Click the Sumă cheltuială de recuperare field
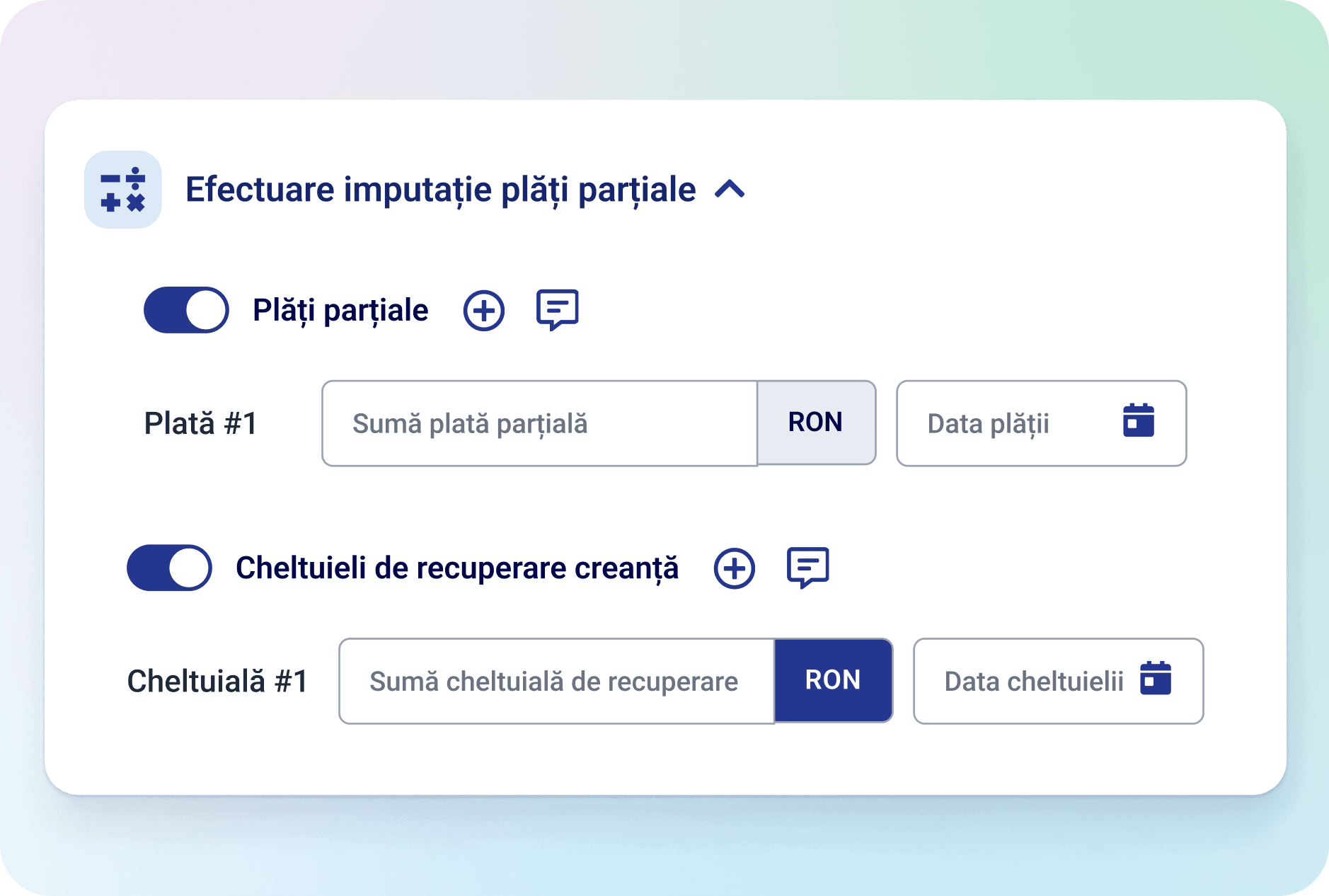The width and height of the screenshot is (1329, 896). click(556, 681)
